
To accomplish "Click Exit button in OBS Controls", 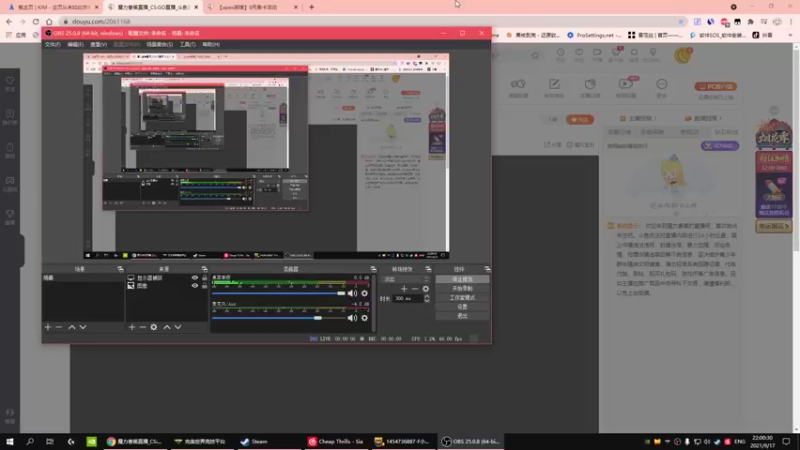I will pyautogui.click(x=462, y=316).
